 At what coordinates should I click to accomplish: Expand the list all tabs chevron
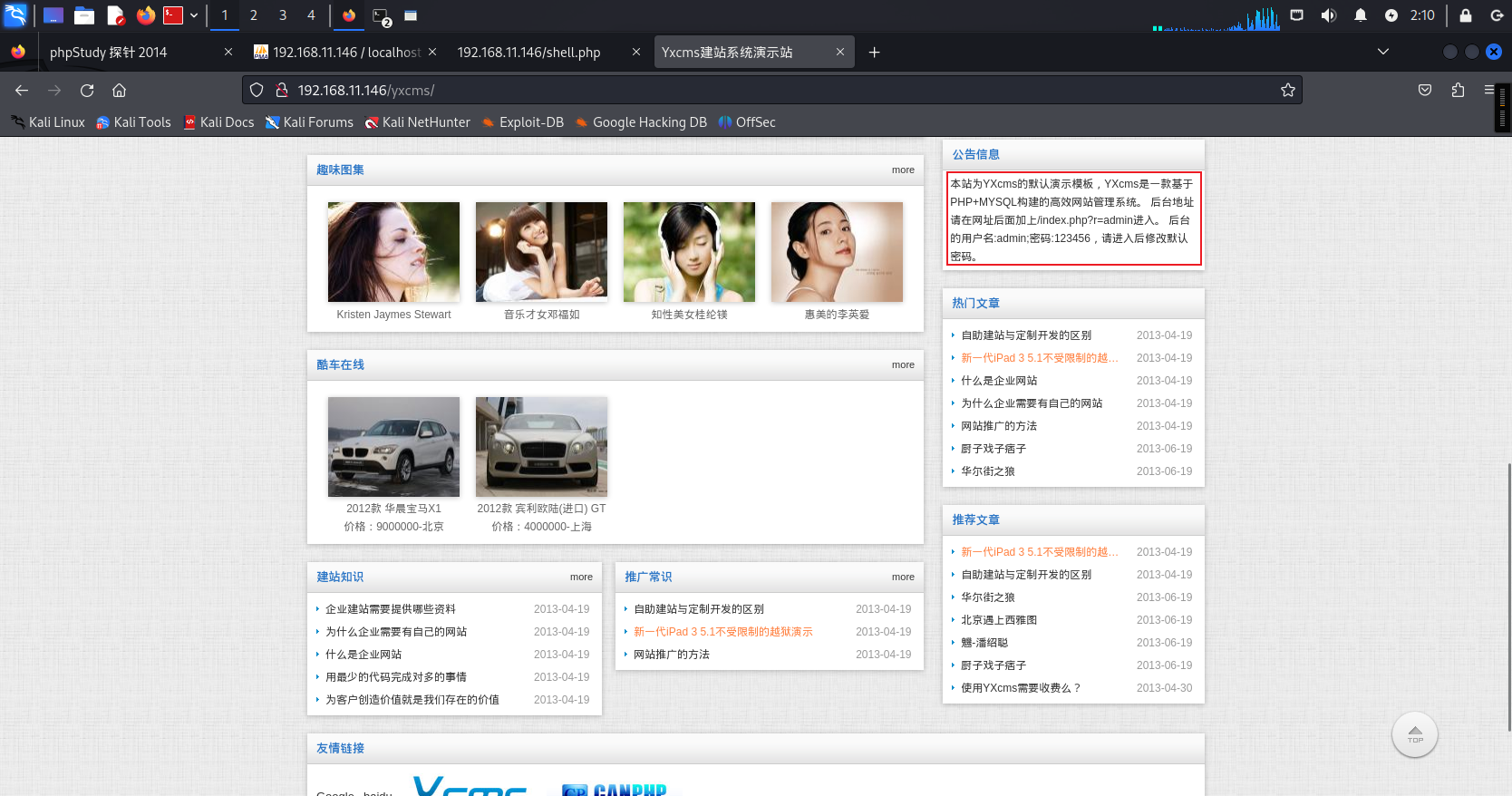point(1383,52)
